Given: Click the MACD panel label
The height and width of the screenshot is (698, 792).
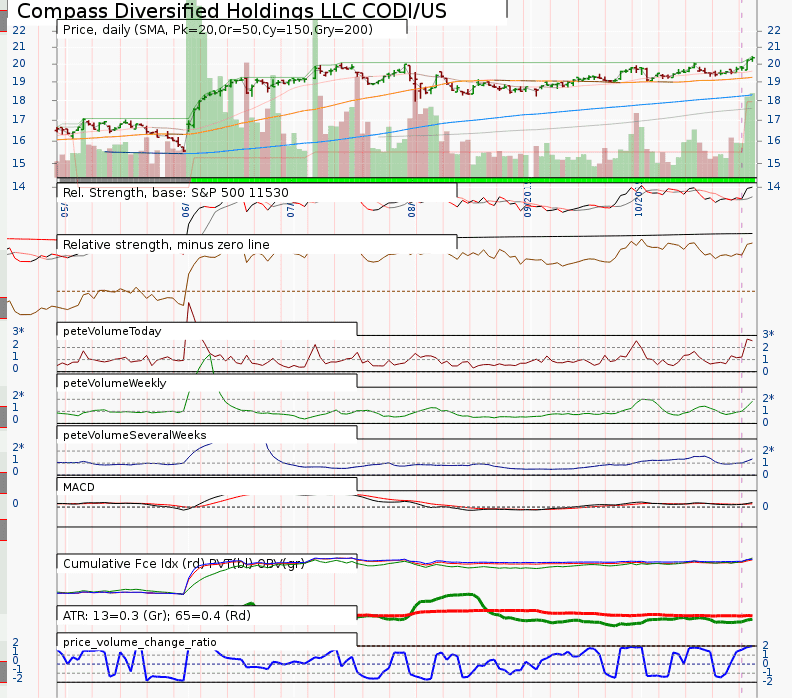Looking at the screenshot, I should click(x=79, y=487).
